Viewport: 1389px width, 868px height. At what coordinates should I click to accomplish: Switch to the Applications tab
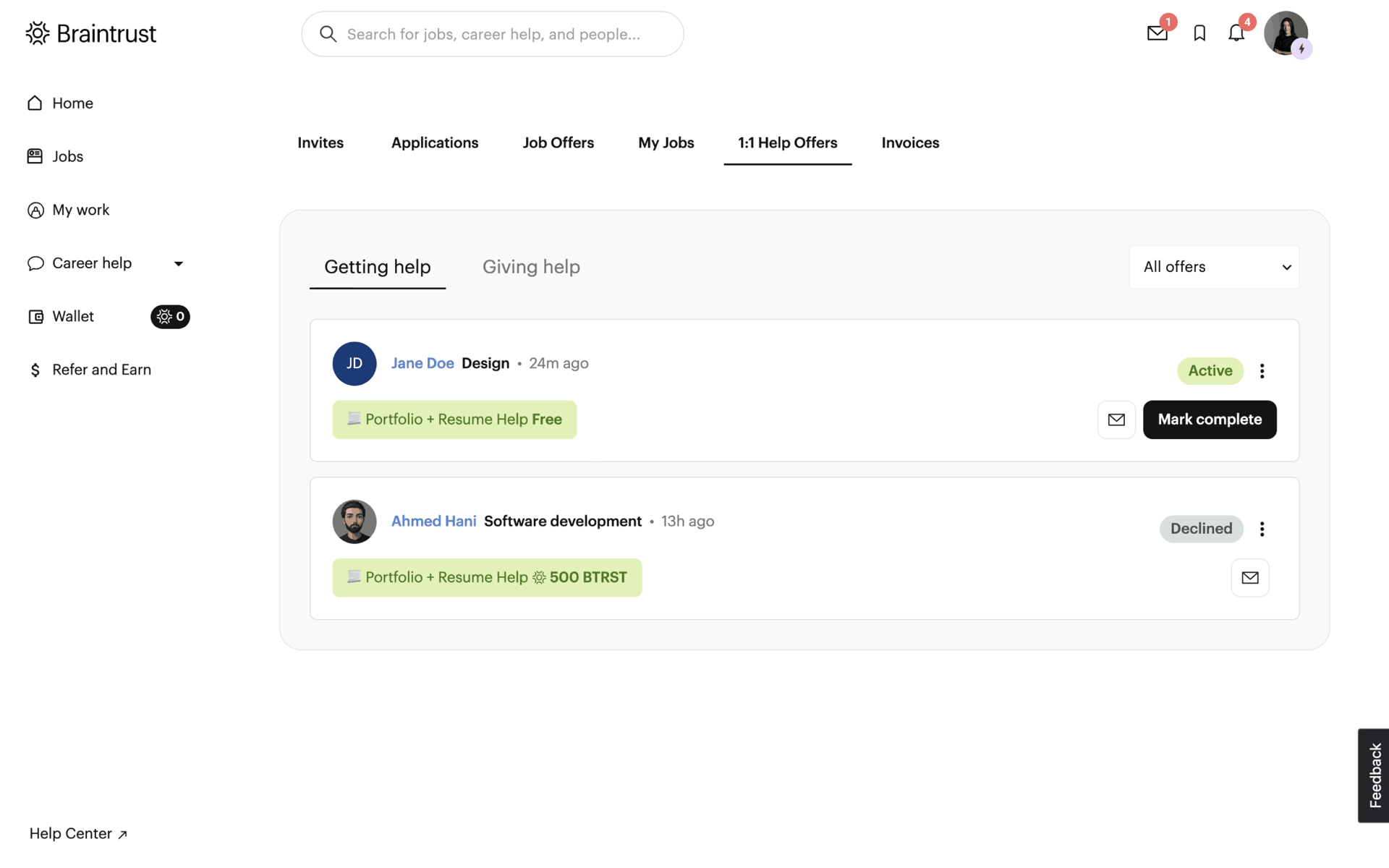click(435, 143)
